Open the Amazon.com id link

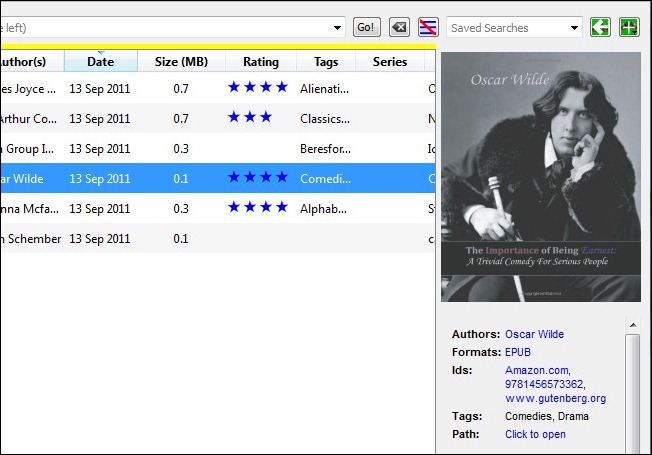coord(538,370)
